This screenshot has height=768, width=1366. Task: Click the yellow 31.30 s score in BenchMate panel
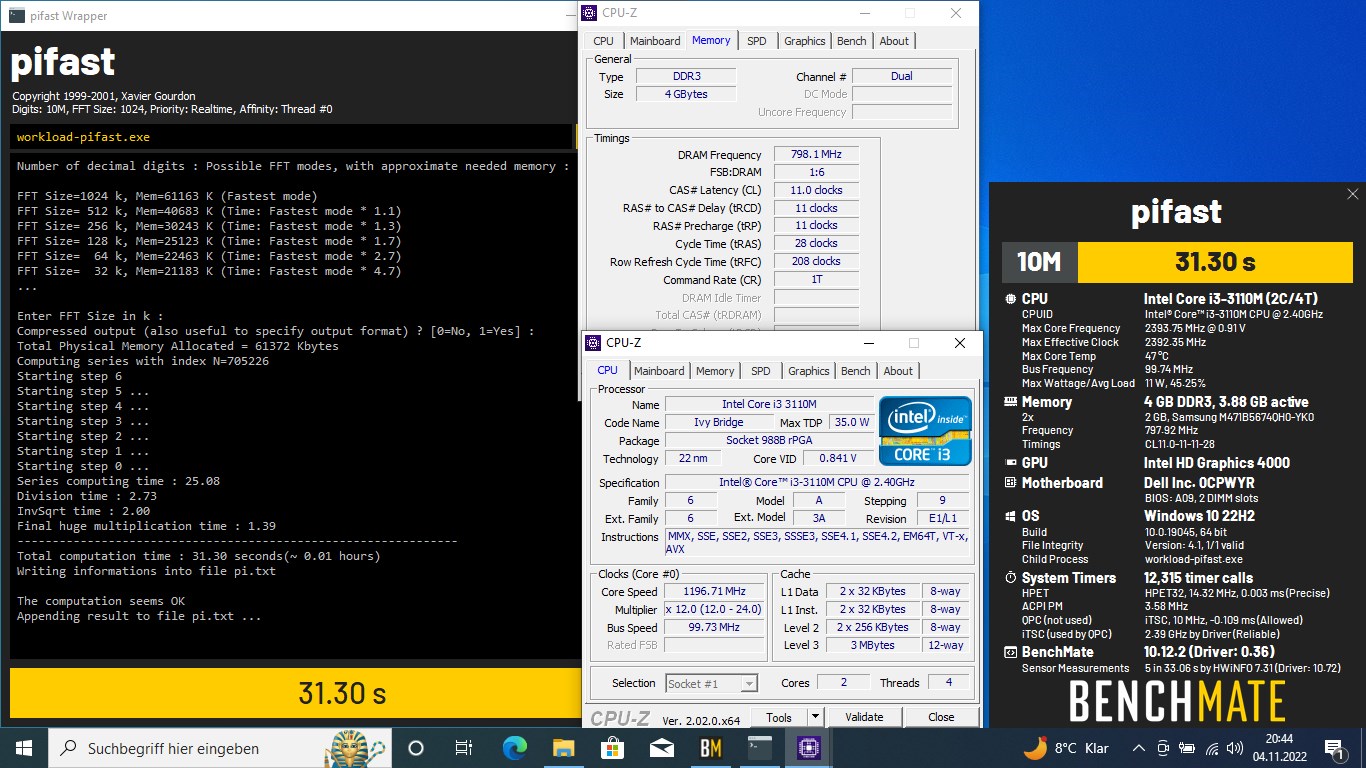click(1215, 262)
